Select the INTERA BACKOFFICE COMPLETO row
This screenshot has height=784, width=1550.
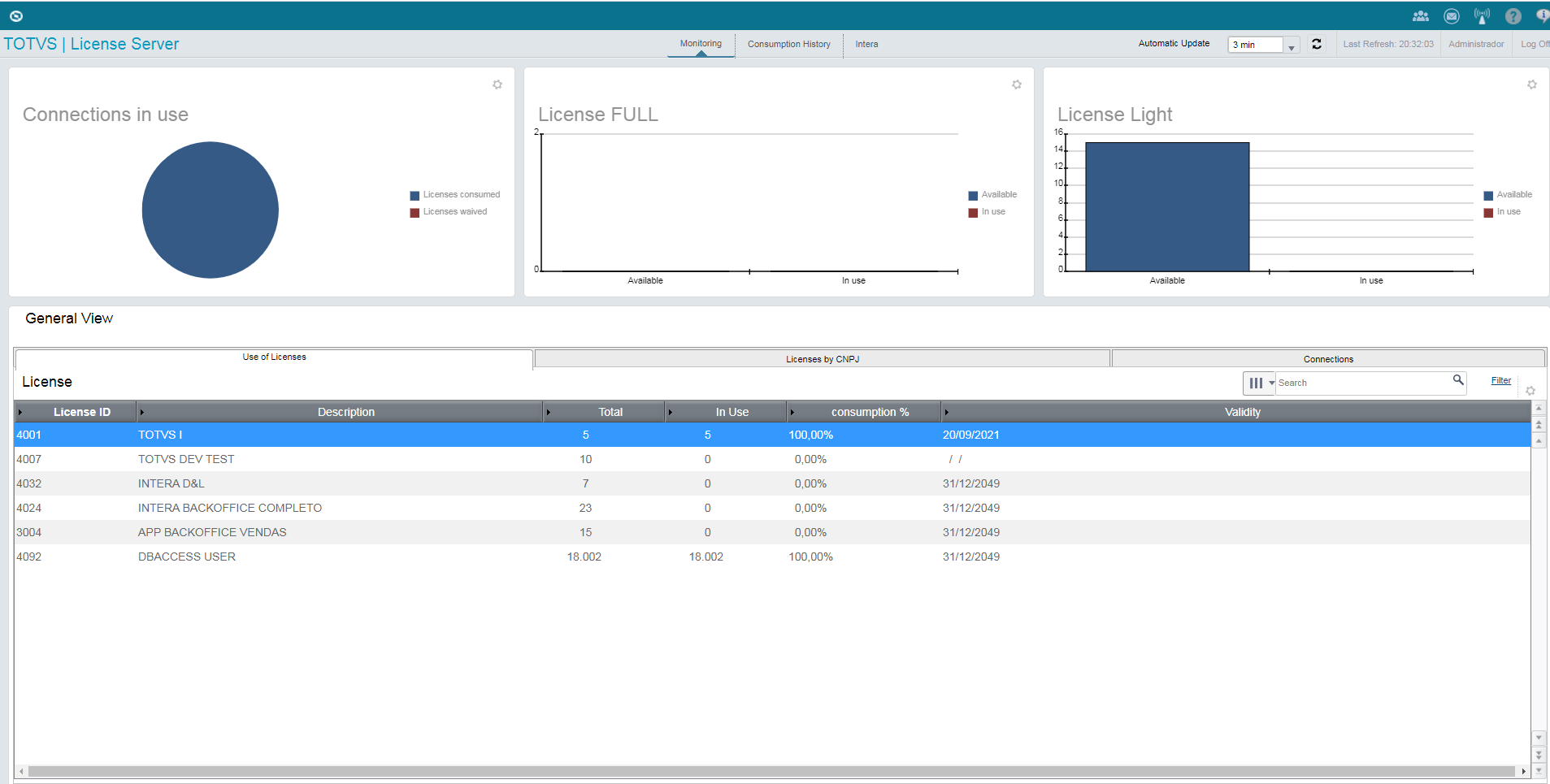click(x=772, y=508)
